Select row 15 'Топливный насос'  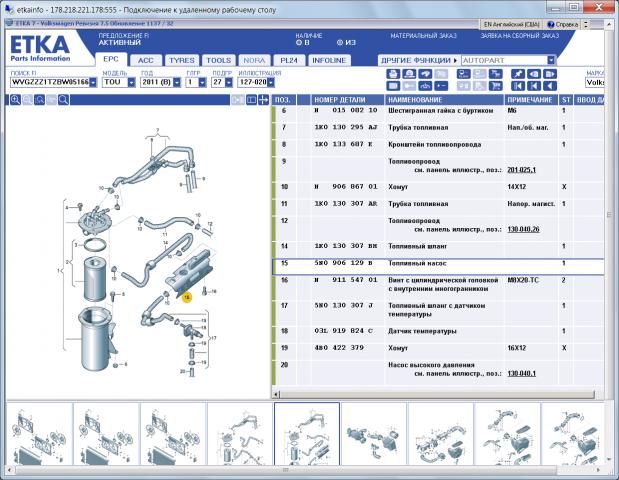[x=438, y=266]
